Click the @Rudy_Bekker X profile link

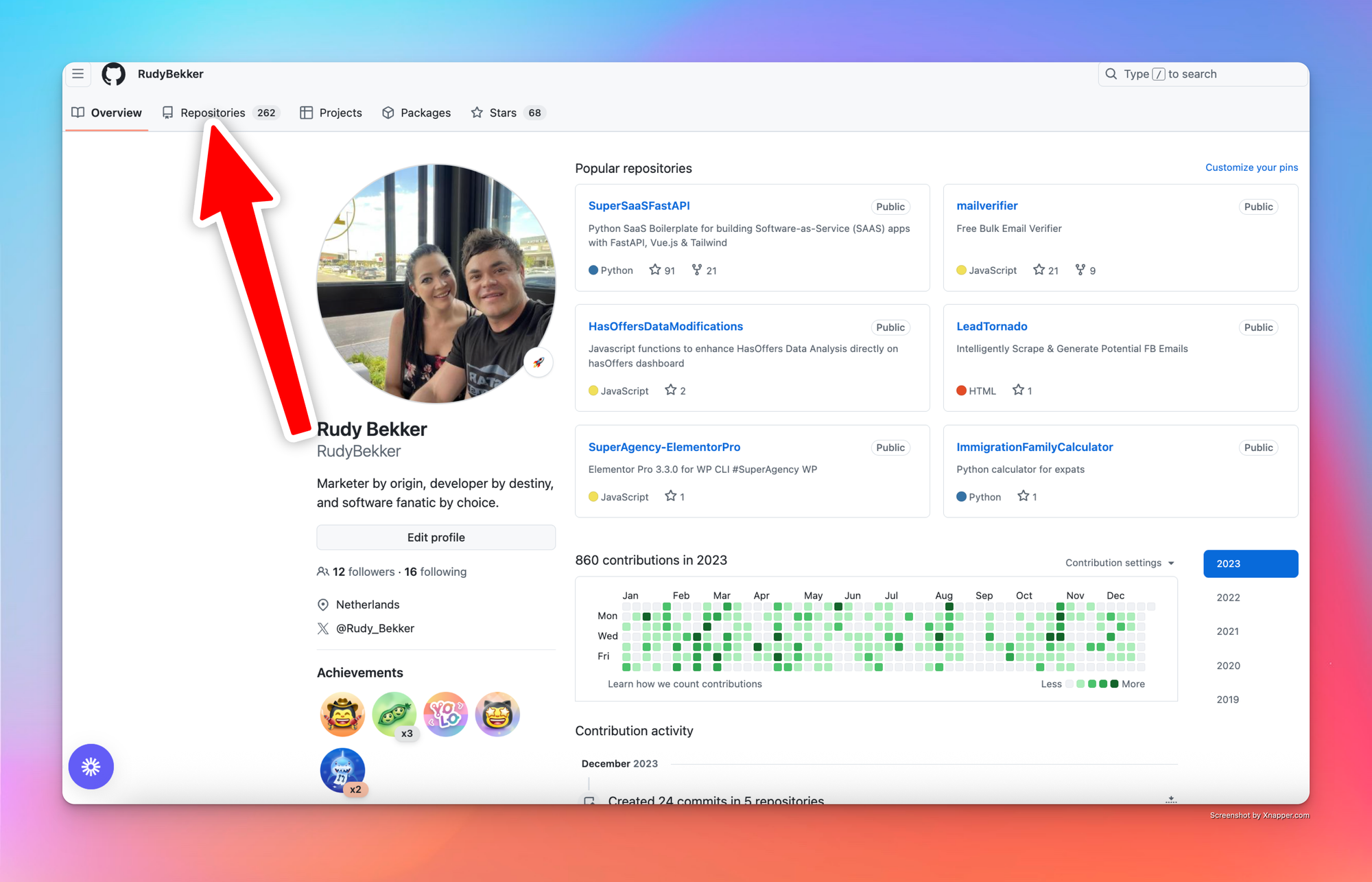coord(375,628)
